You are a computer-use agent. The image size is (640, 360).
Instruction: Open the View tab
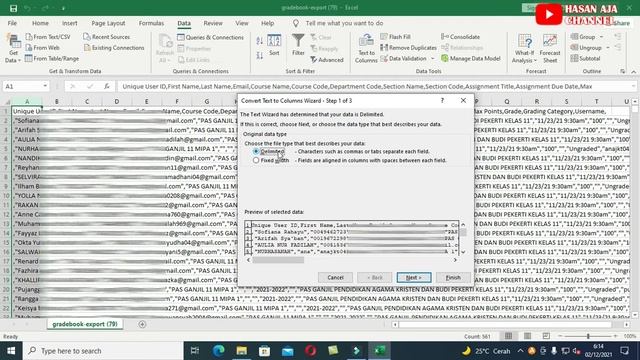point(242,23)
